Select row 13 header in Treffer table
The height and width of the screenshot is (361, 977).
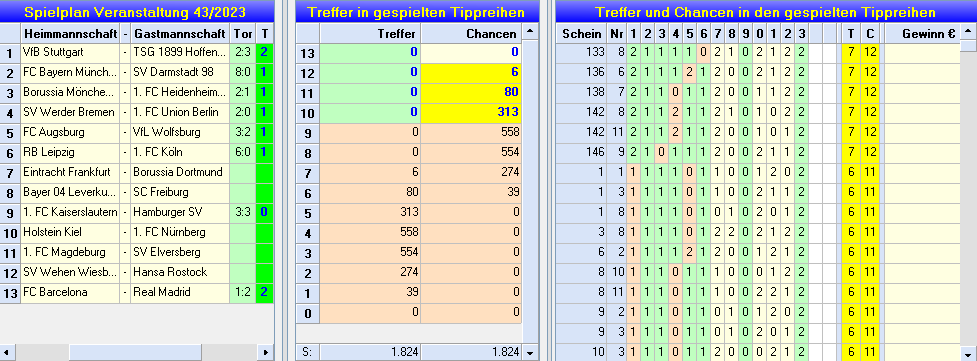308,53
